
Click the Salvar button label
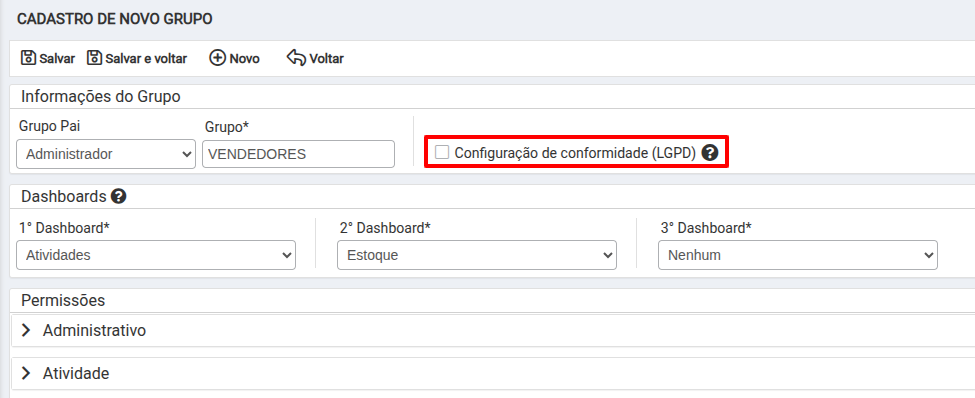[57, 58]
